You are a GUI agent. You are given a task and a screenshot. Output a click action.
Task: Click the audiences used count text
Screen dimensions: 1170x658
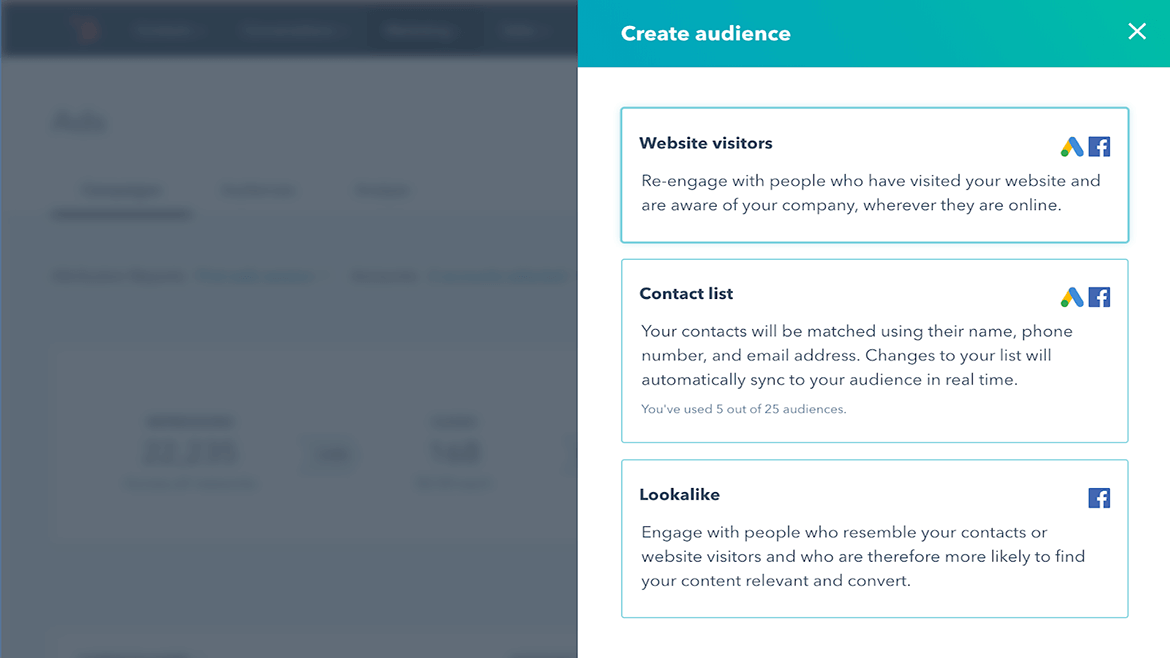[743, 409]
